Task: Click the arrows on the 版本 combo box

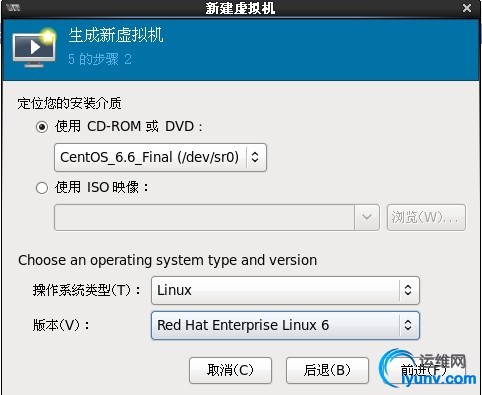Action: [408, 325]
